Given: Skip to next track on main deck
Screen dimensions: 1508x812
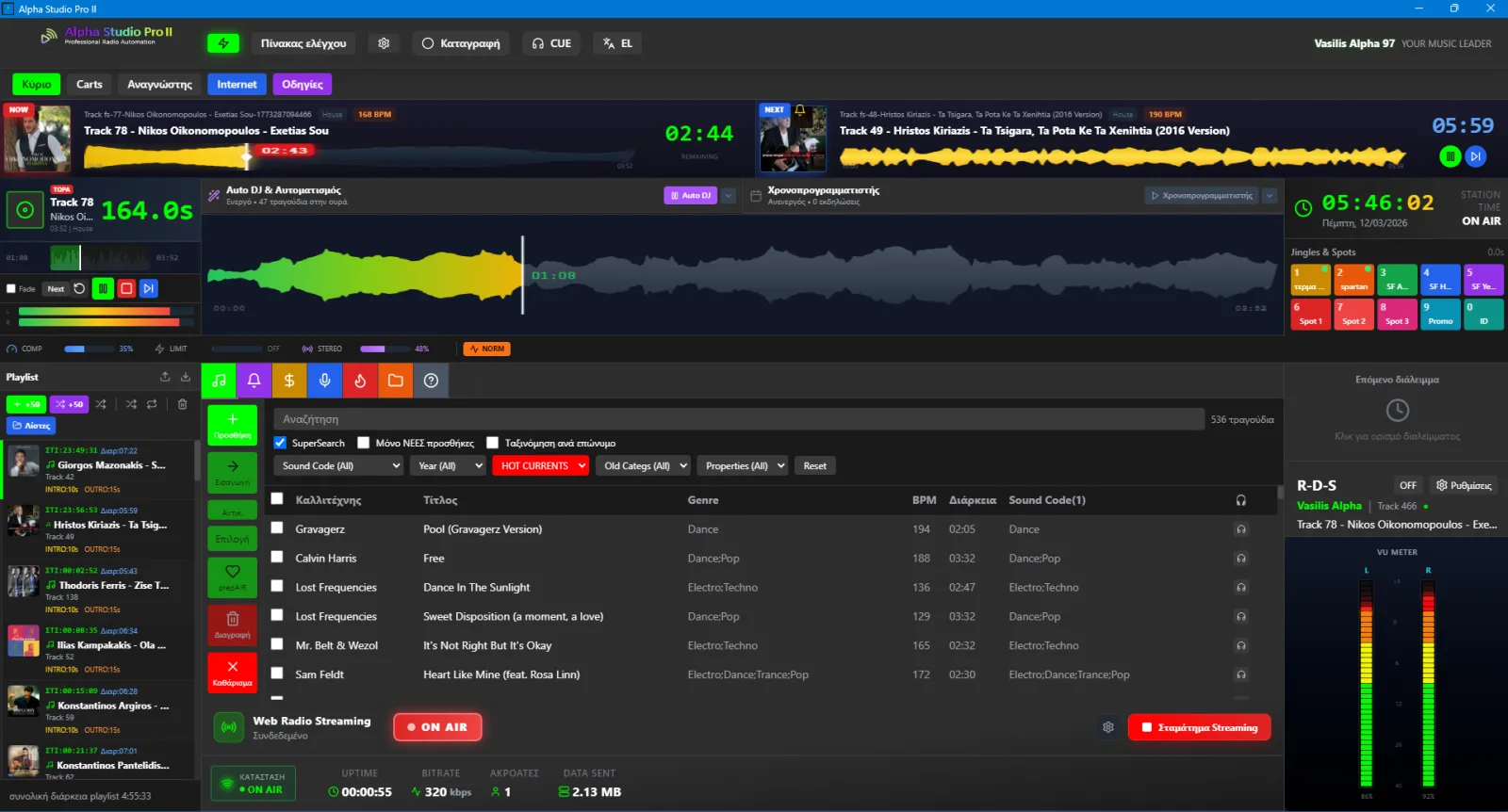Looking at the screenshot, I should coord(149,288).
